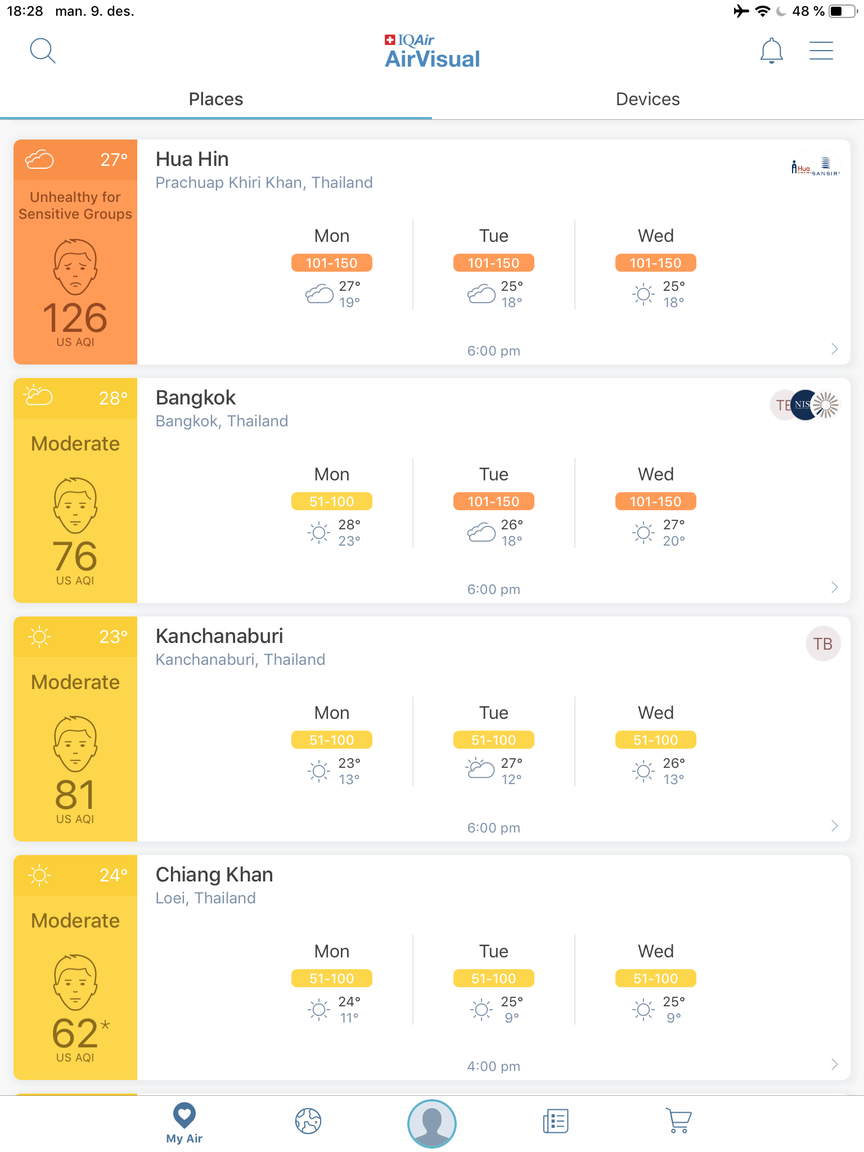Tap Bangkok contributor logos cluster
This screenshot has width=864, height=1152.
805,405
